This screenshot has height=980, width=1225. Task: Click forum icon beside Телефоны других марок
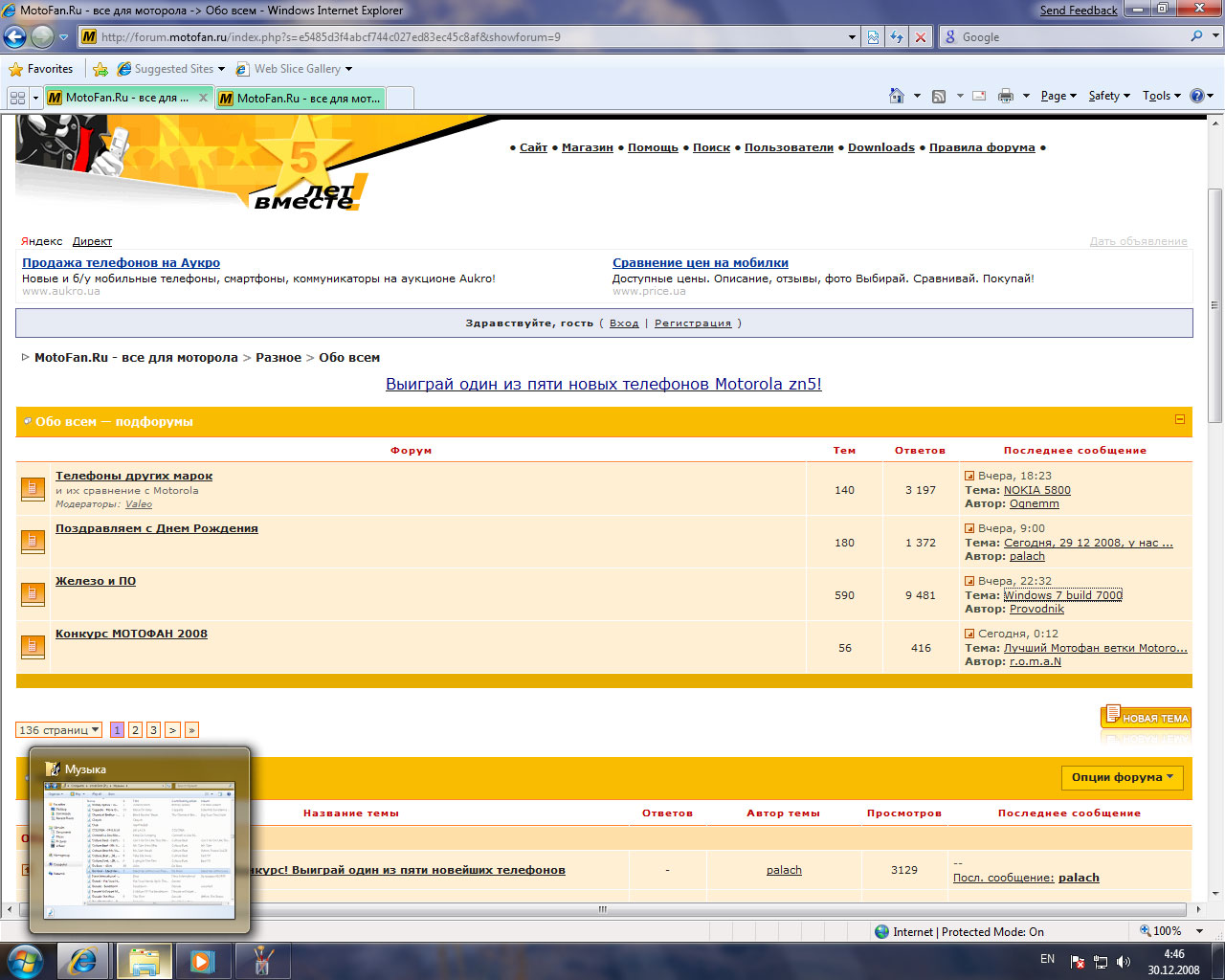(x=33, y=489)
